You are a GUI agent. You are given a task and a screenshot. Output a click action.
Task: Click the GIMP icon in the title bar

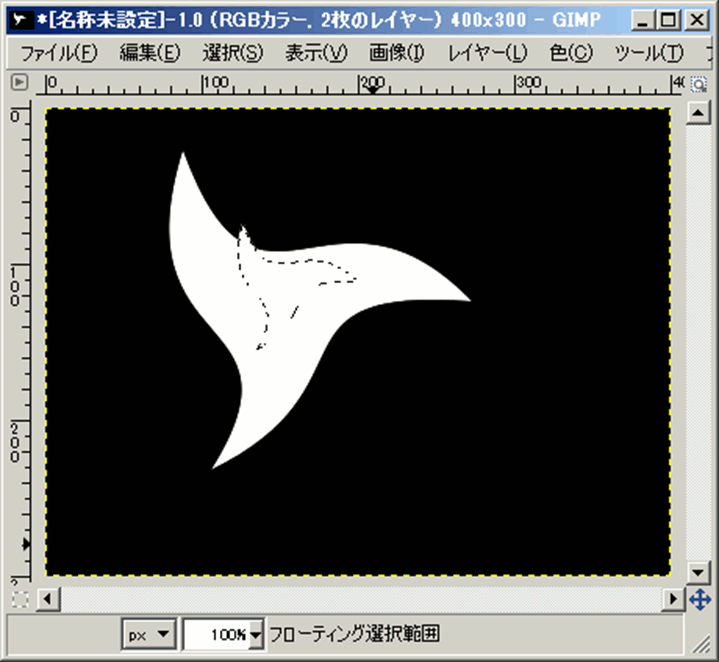coord(16,18)
